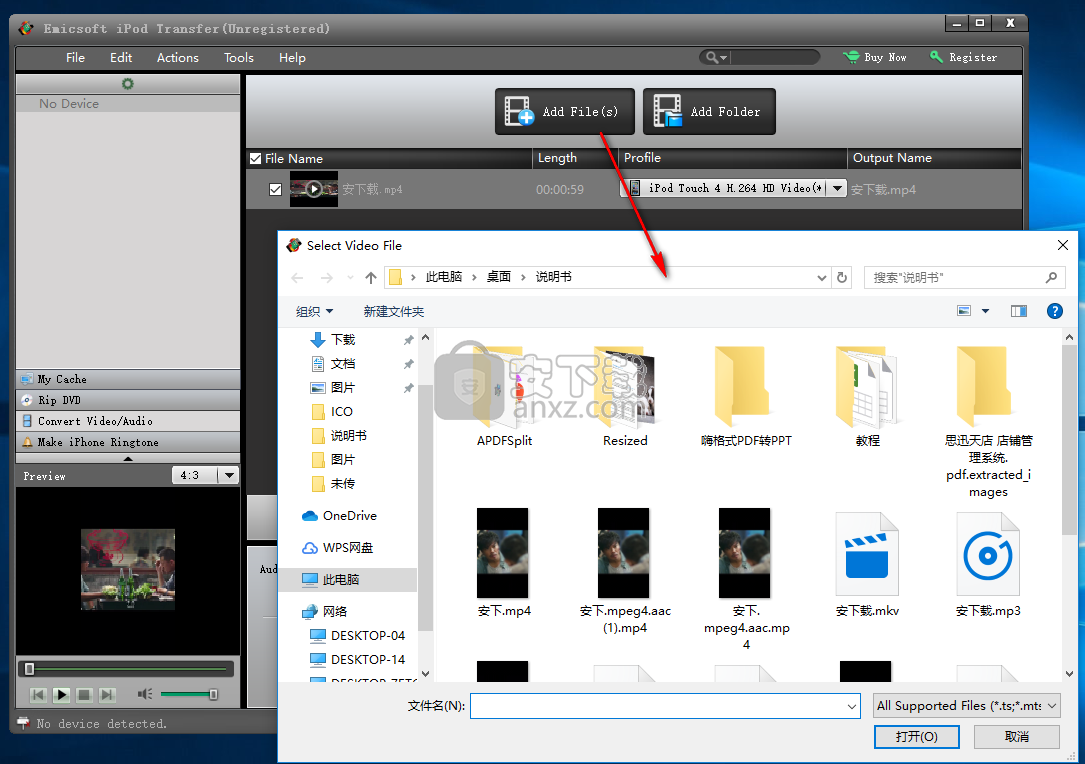This screenshot has height=764, width=1085.
Task: Open the Help menu
Action: coord(292,57)
